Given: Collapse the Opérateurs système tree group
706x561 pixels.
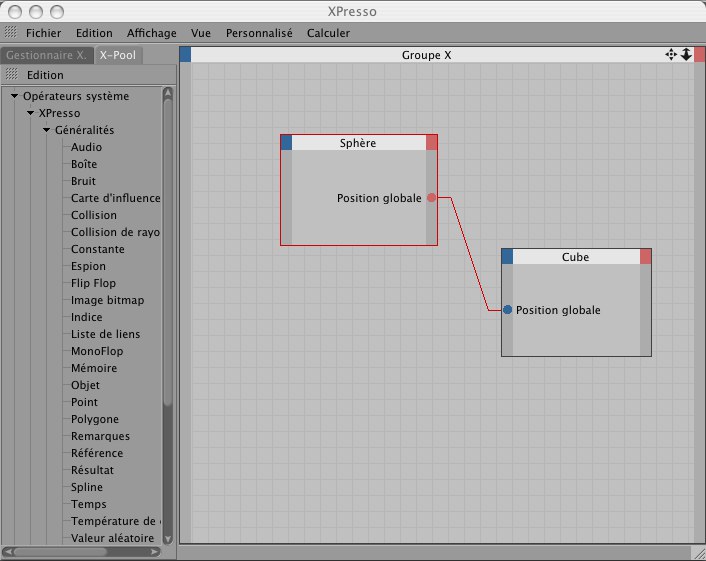Looking at the screenshot, I should (15, 97).
